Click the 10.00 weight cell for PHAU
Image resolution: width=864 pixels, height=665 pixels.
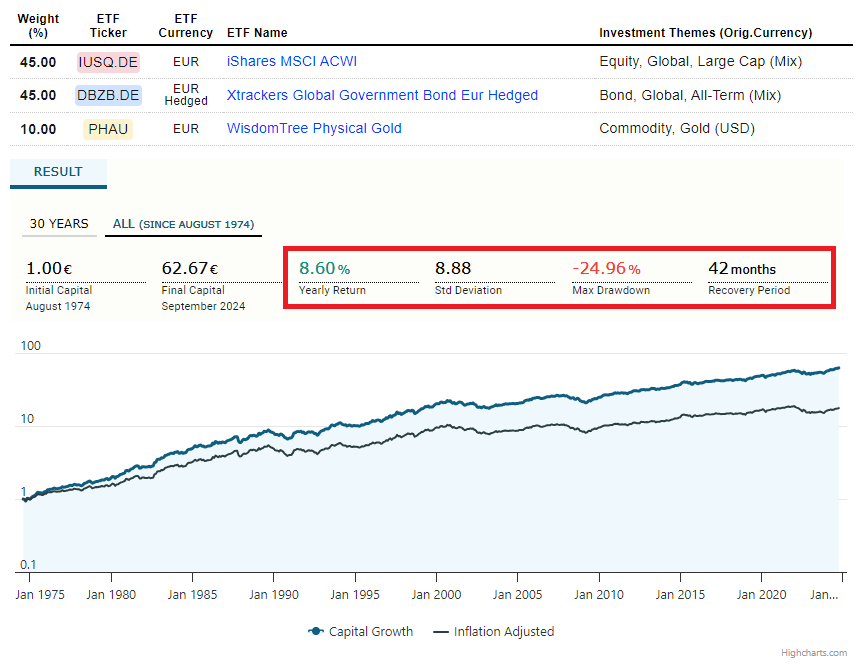[x=38, y=129]
